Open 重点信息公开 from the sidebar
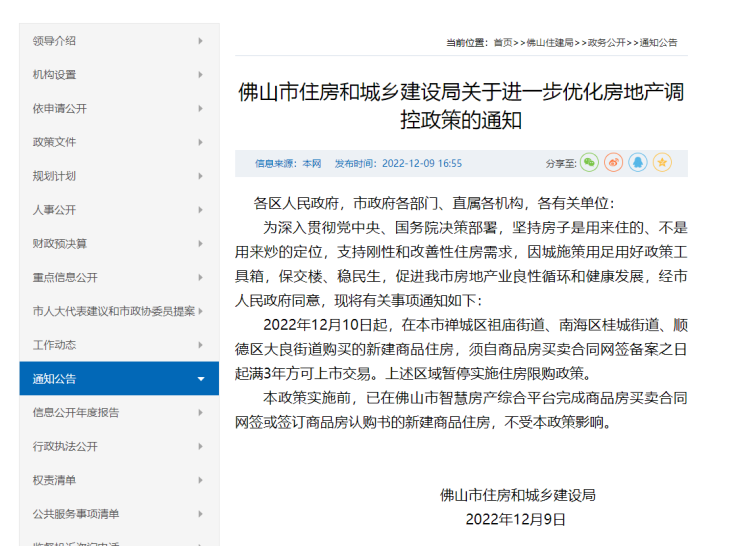Image resolution: width=740 pixels, height=546 pixels. (x=65, y=277)
